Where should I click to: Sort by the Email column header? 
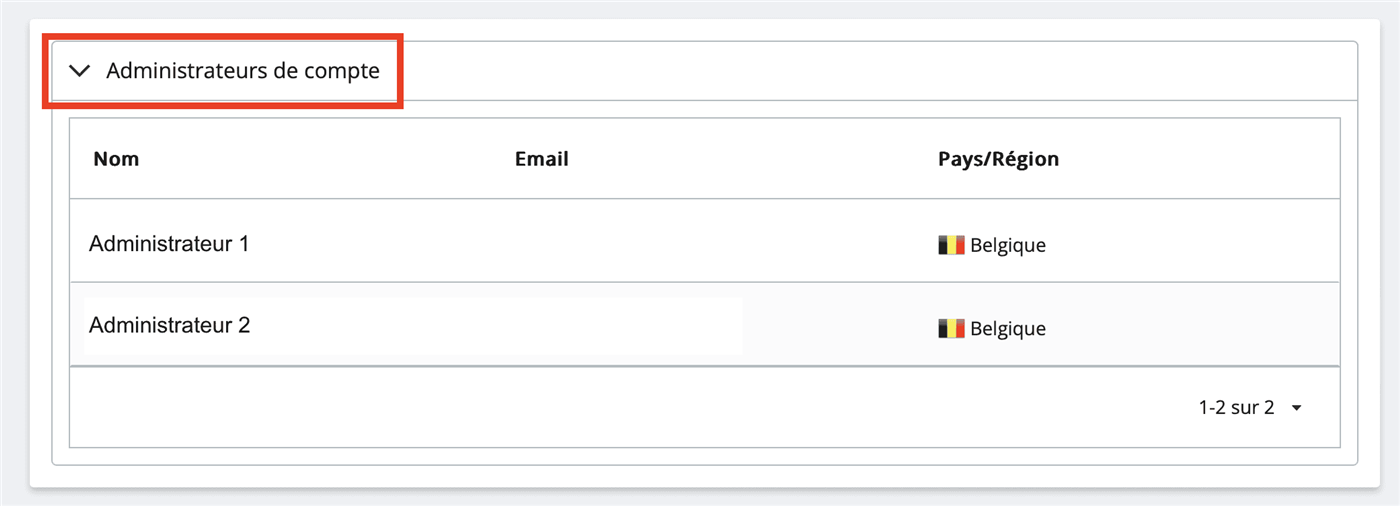coord(541,159)
